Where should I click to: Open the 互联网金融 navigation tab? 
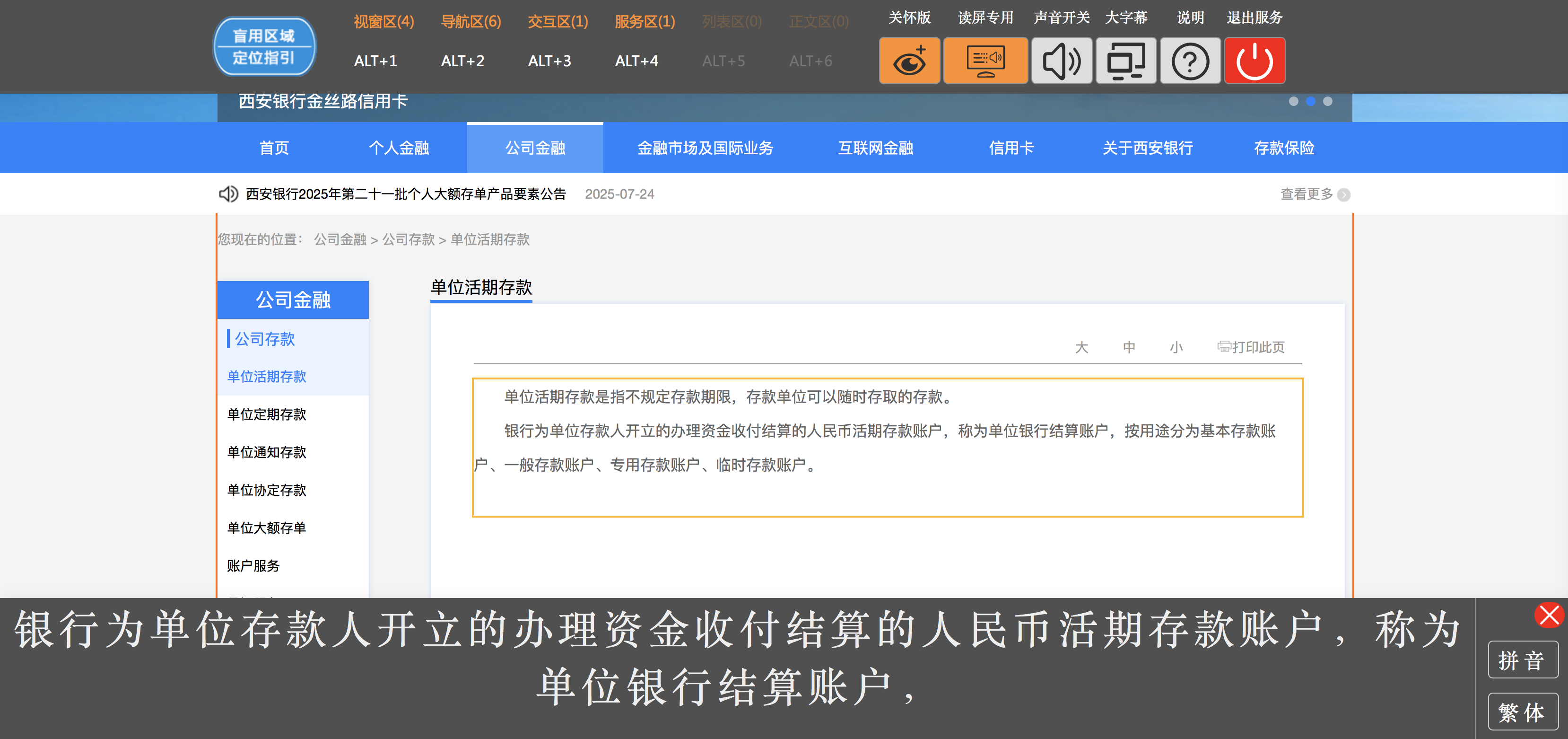point(875,148)
